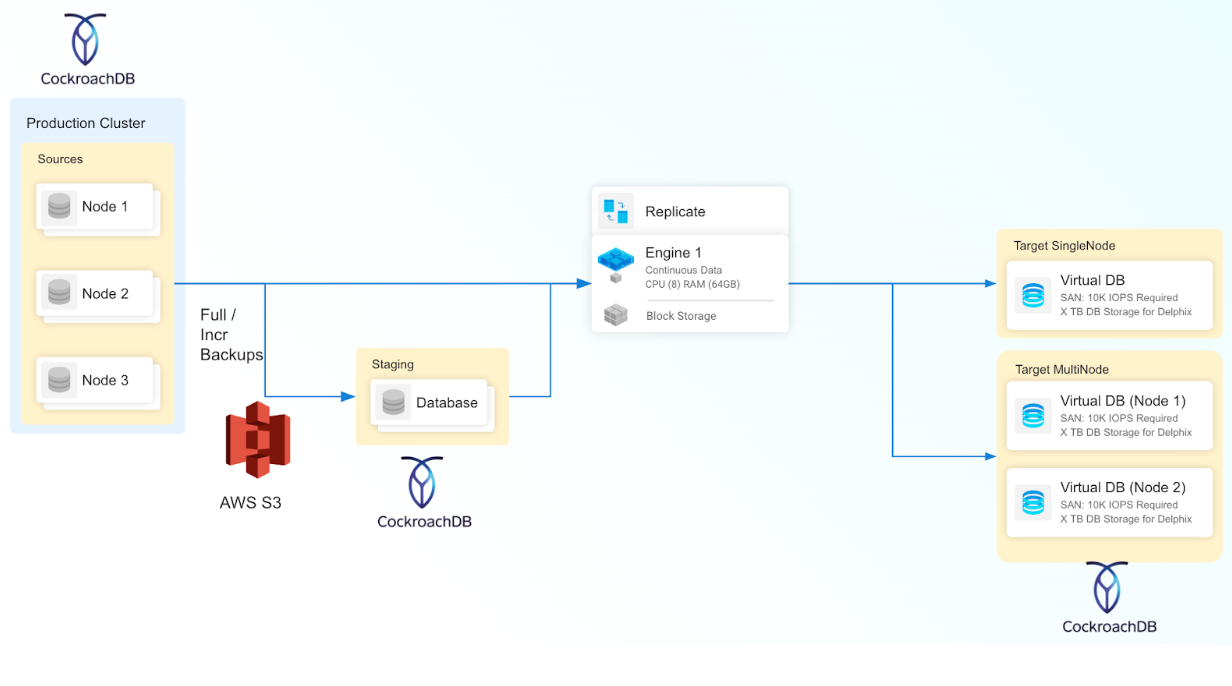Viewport: 1232px width, 686px height.
Task: Select the Virtual DB (Node 2) icon
Action: tap(1032, 502)
